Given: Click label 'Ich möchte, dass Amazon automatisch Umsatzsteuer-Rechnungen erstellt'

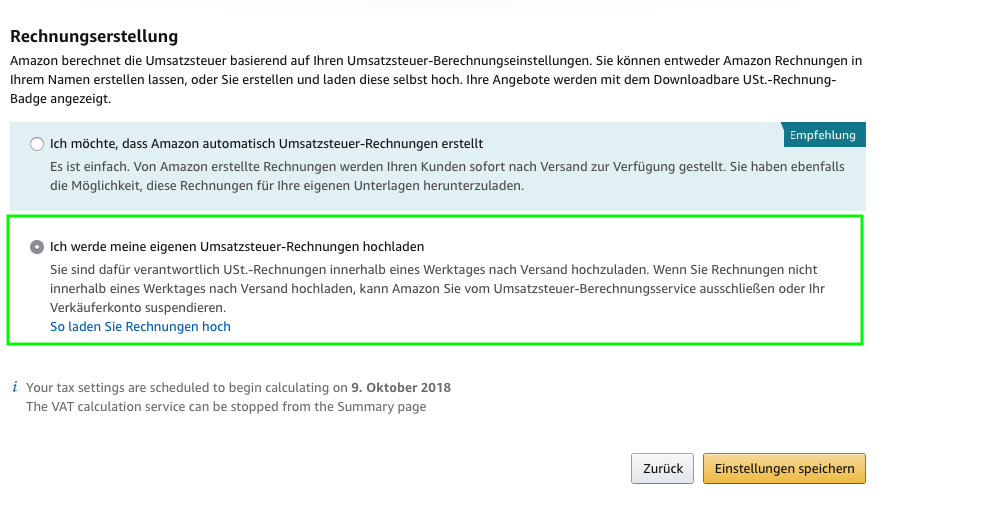Looking at the screenshot, I should click(266, 144).
